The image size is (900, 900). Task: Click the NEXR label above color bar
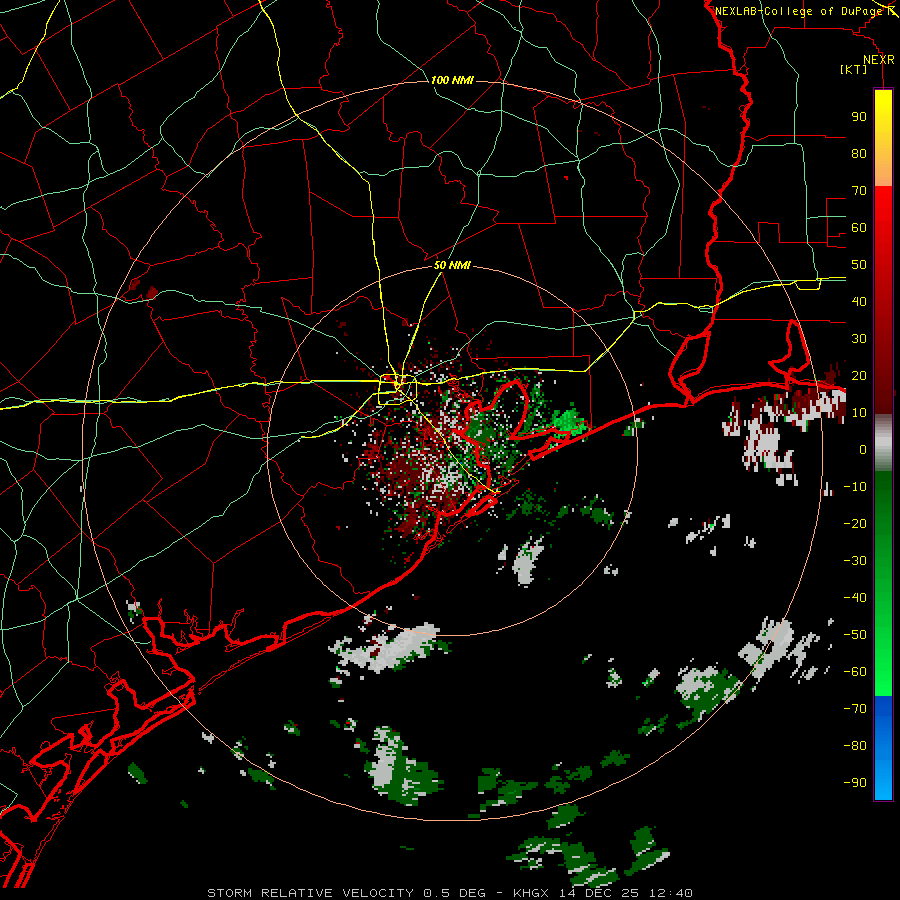pyautogui.click(x=879, y=60)
